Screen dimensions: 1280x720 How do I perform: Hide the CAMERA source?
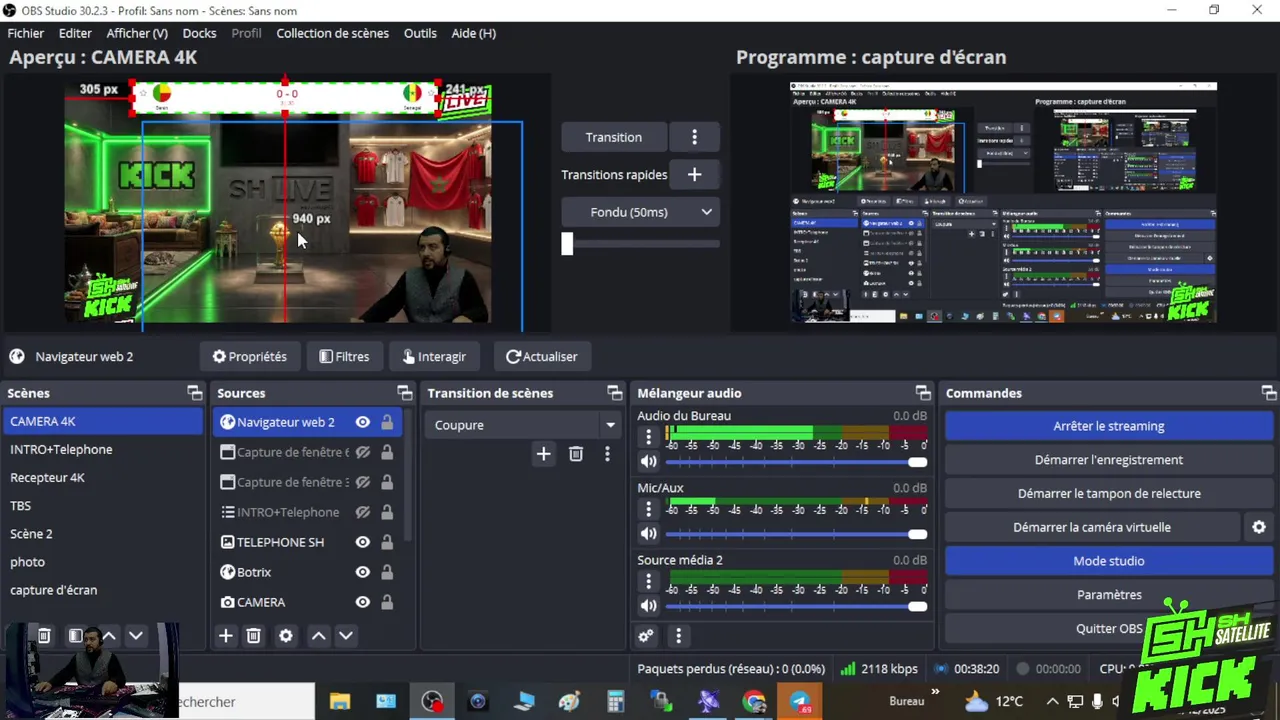click(363, 602)
